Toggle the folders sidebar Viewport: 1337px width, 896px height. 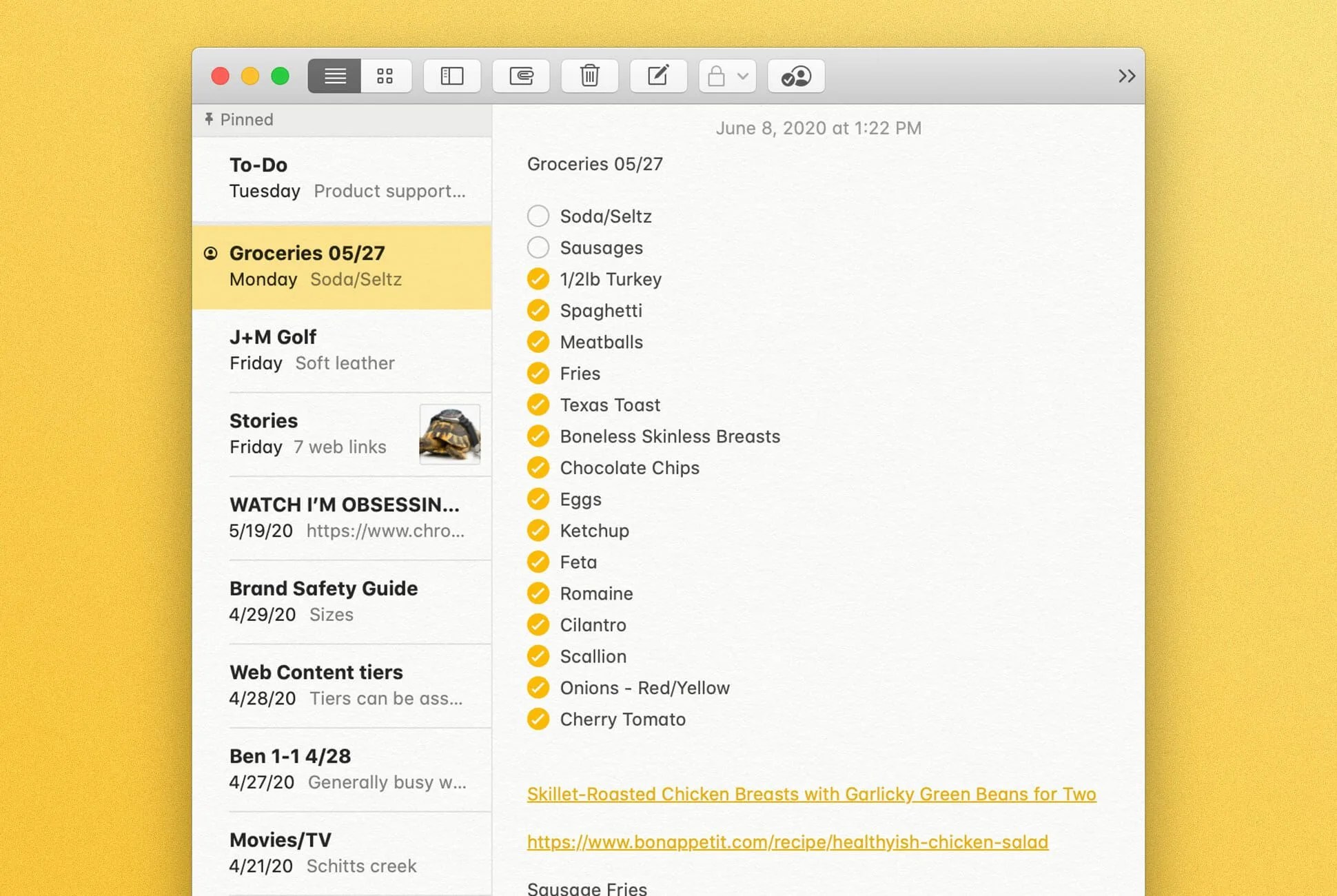click(452, 76)
